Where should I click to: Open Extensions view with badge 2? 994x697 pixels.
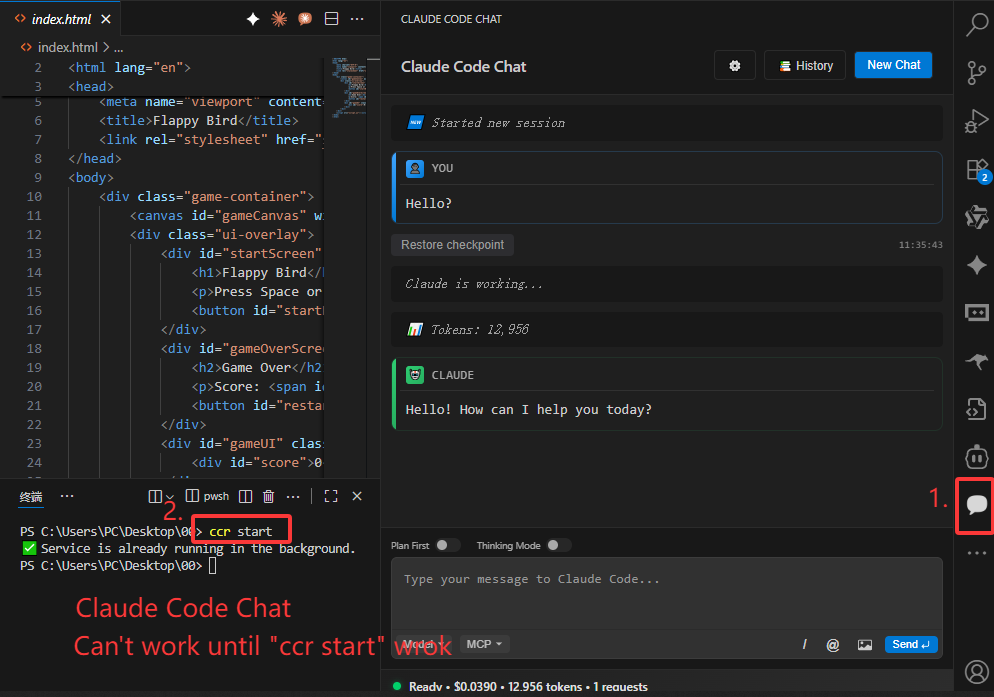(977, 170)
